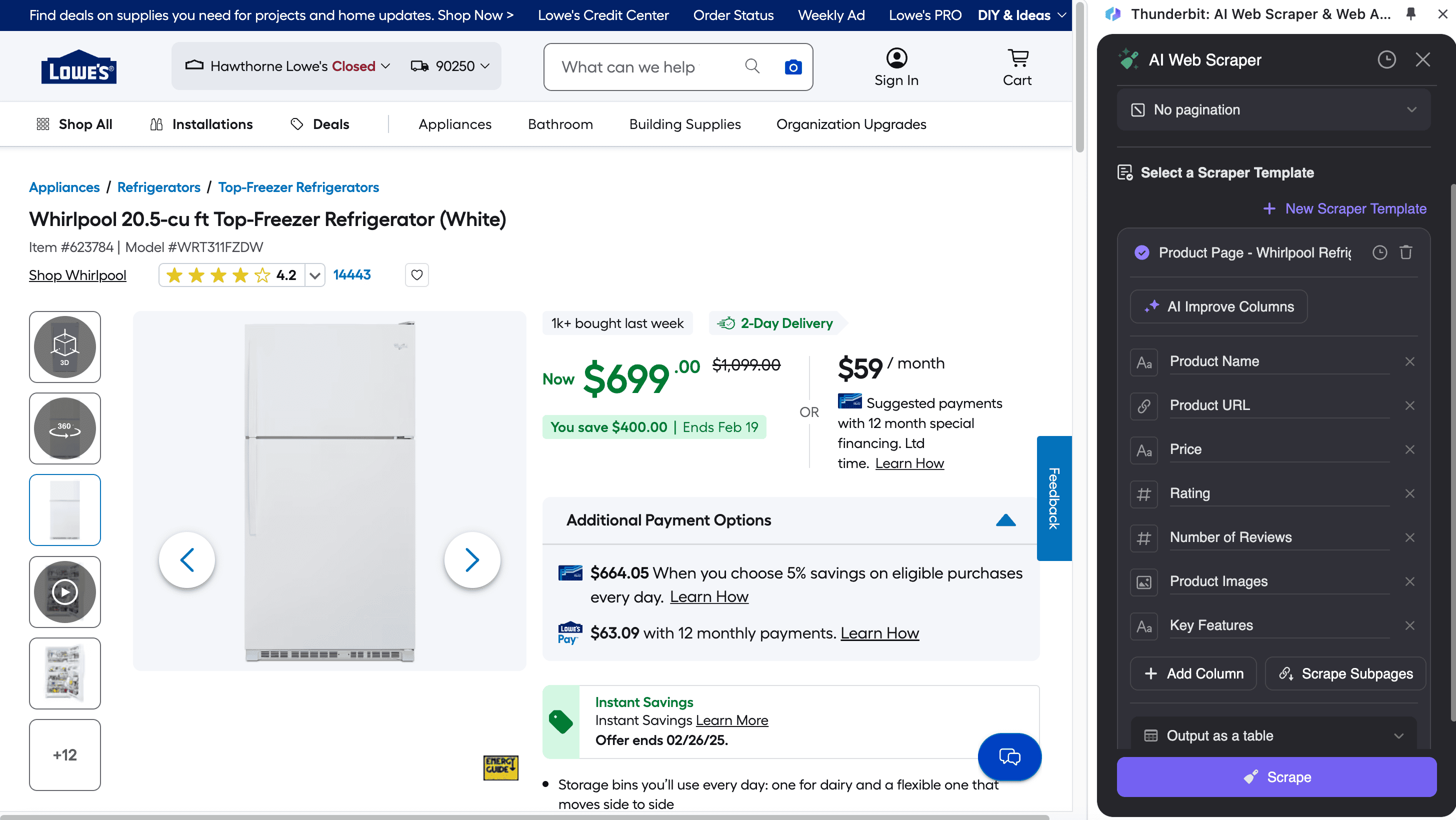Open the Deals navigation tab
The image size is (1456, 820).
(320, 124)
